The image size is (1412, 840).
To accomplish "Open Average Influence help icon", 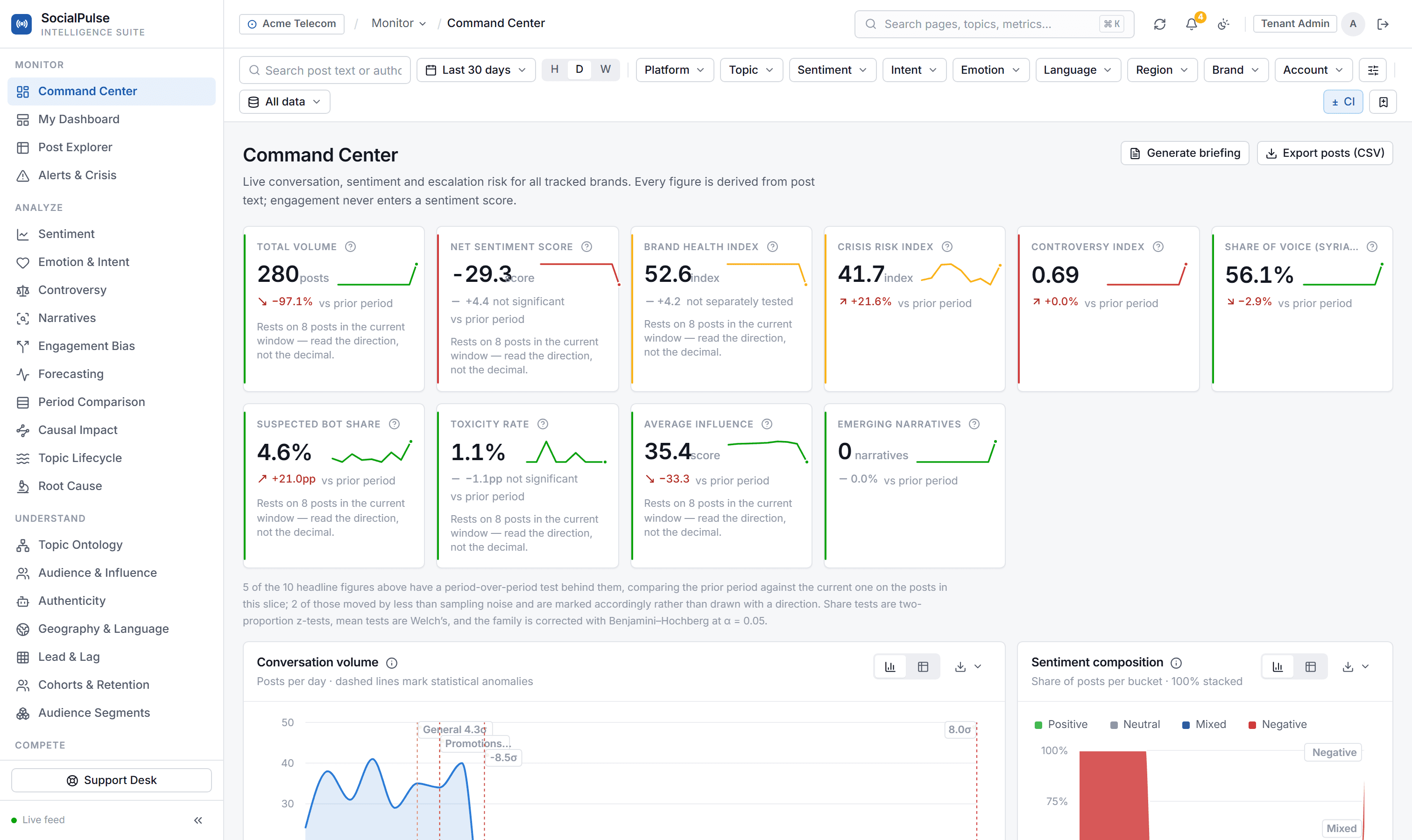I will click(x=767, y=424).
